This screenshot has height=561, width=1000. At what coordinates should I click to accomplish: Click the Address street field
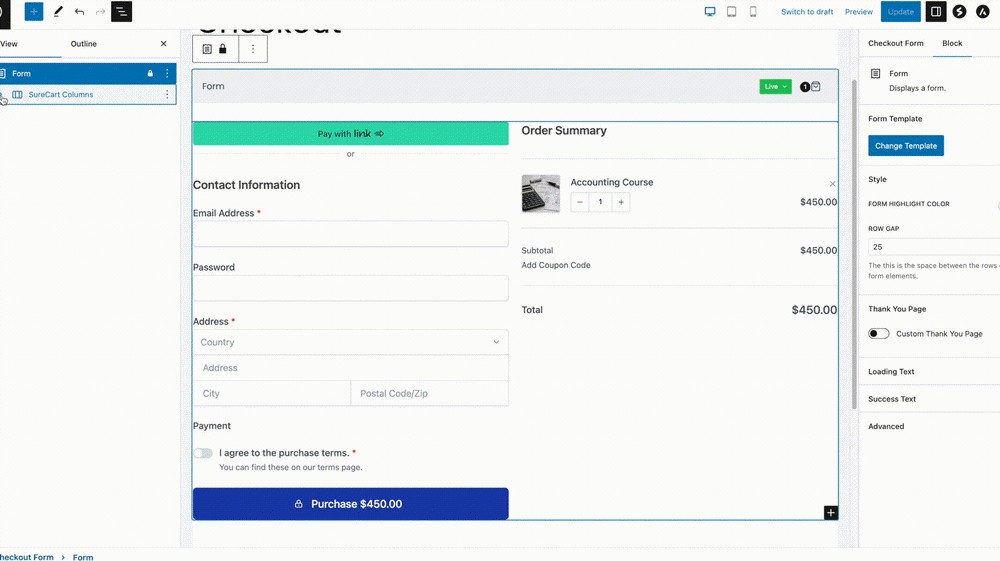(351, 368)
